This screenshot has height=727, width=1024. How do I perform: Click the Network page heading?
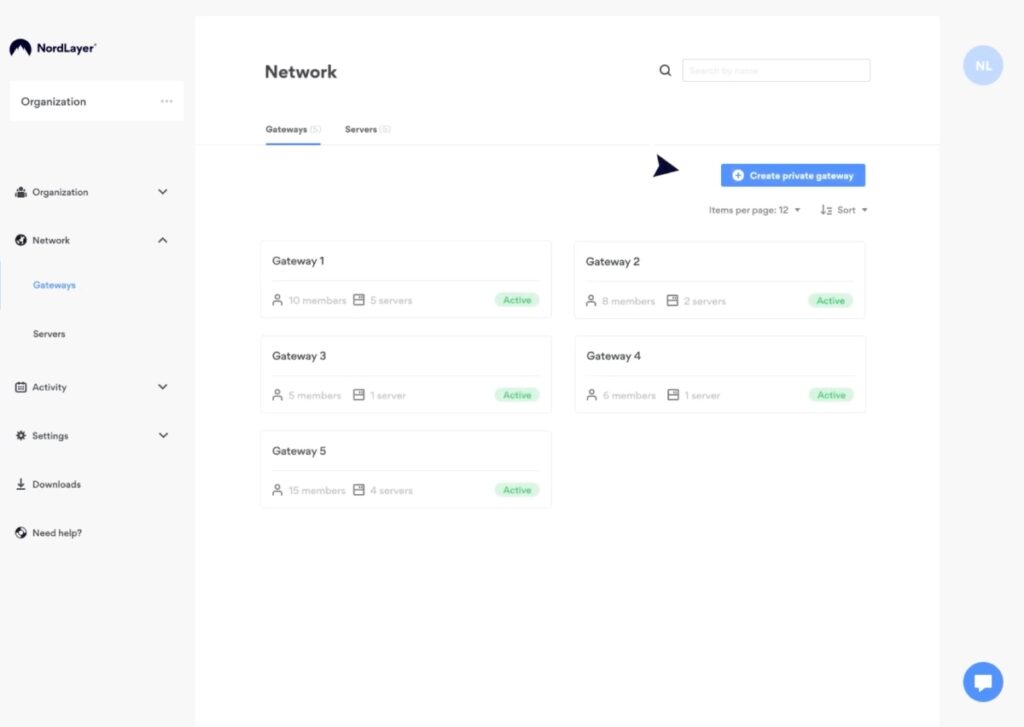pos(300,72)
